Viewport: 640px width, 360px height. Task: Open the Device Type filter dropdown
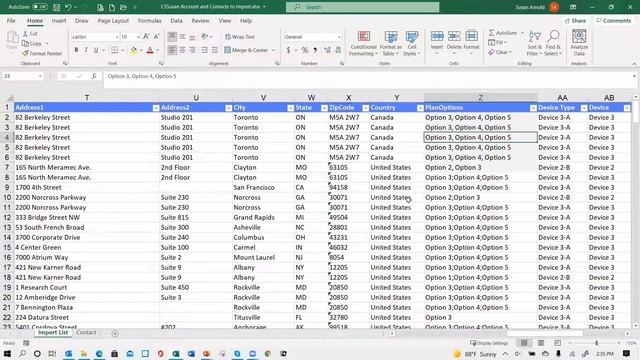[x=584, y=108]
